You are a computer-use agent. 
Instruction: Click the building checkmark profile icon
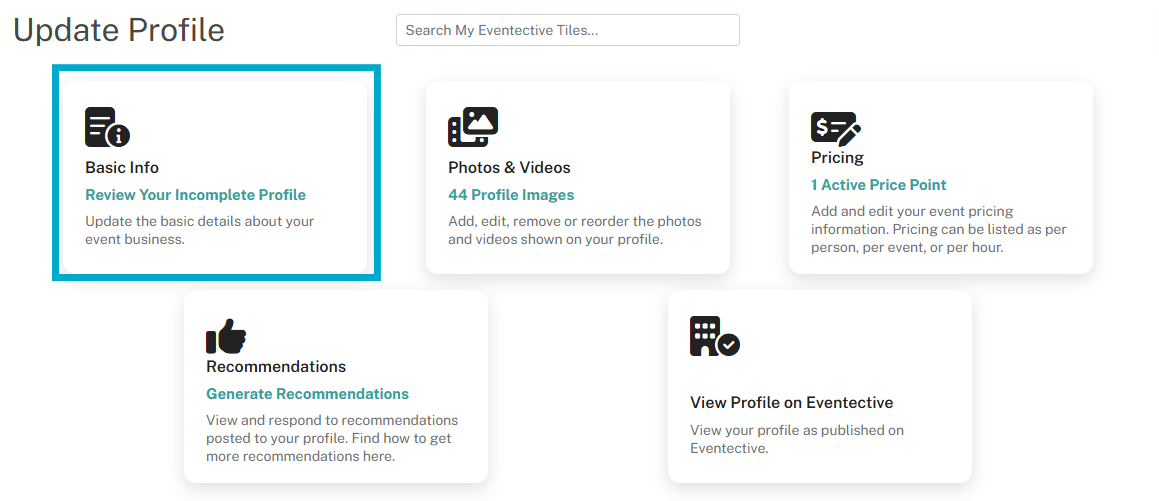click(715, 336)
